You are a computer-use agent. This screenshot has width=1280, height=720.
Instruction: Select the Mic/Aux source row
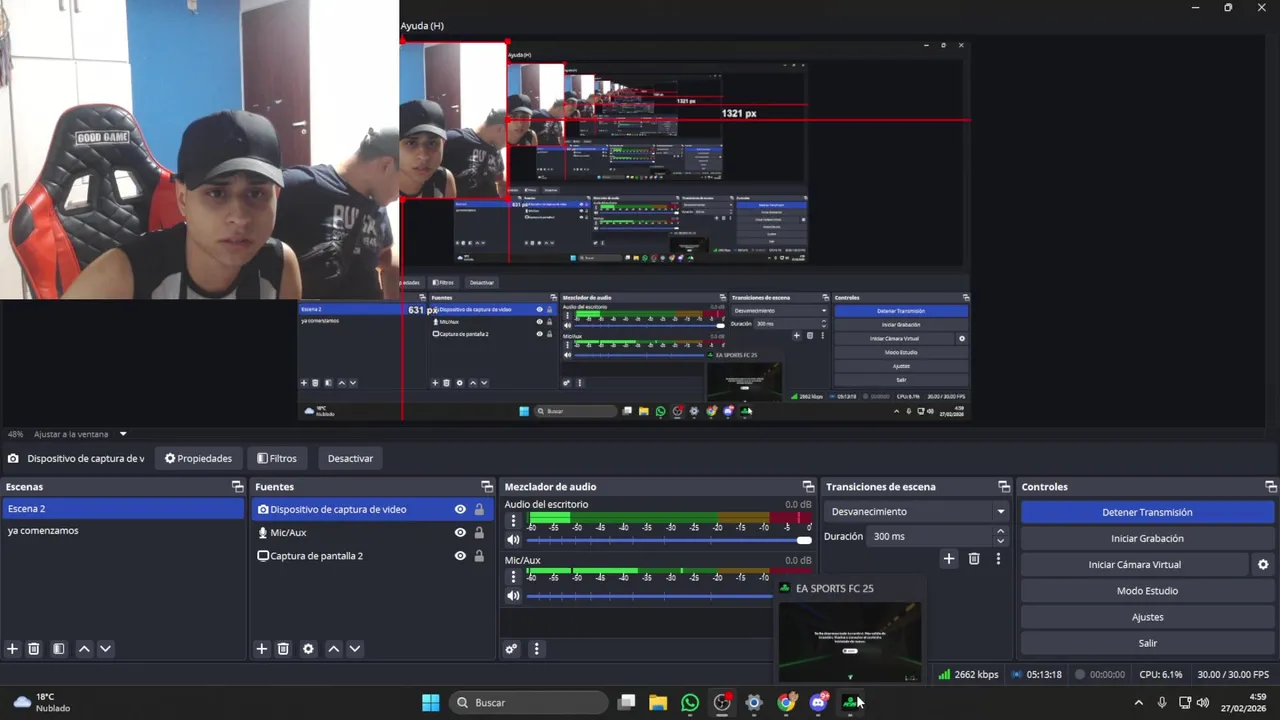pyautogui.click(x=373, y=533)
